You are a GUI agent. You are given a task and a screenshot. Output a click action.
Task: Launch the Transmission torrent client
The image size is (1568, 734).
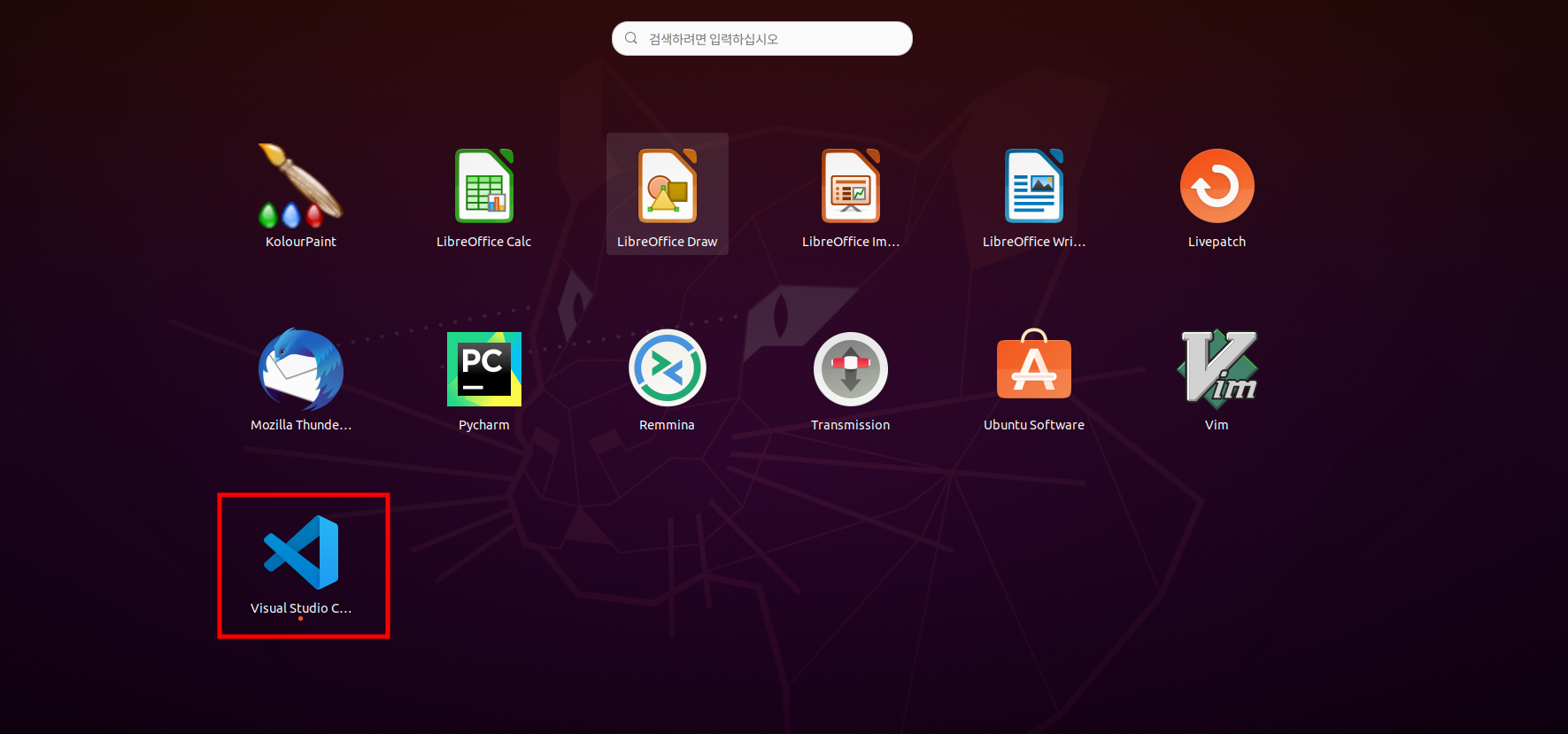[851, 369]
